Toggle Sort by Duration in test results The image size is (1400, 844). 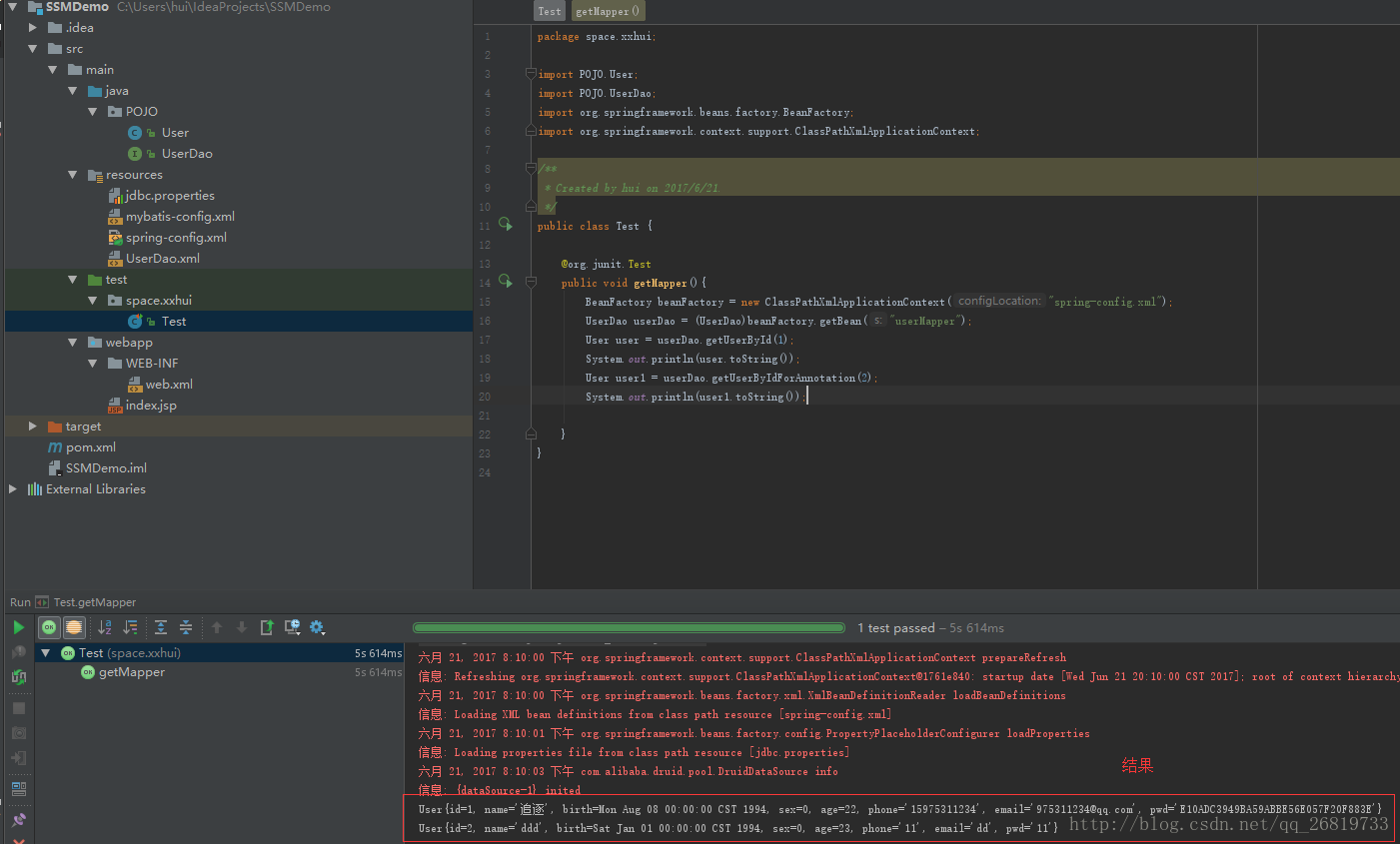(x=130, y=627)
